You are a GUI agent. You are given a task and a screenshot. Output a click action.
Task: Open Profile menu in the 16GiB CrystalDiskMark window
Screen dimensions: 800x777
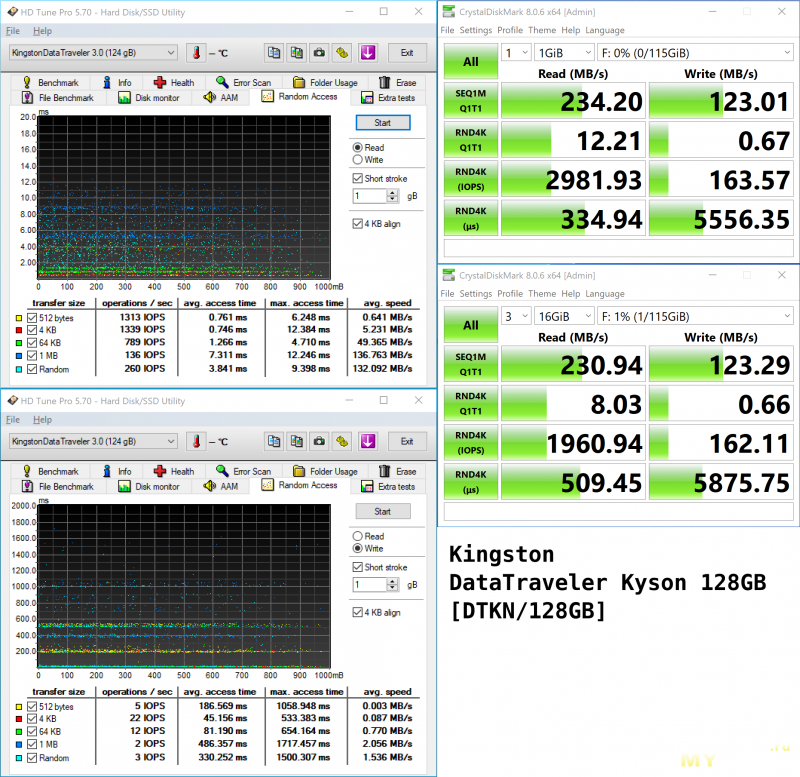point(510,293)
